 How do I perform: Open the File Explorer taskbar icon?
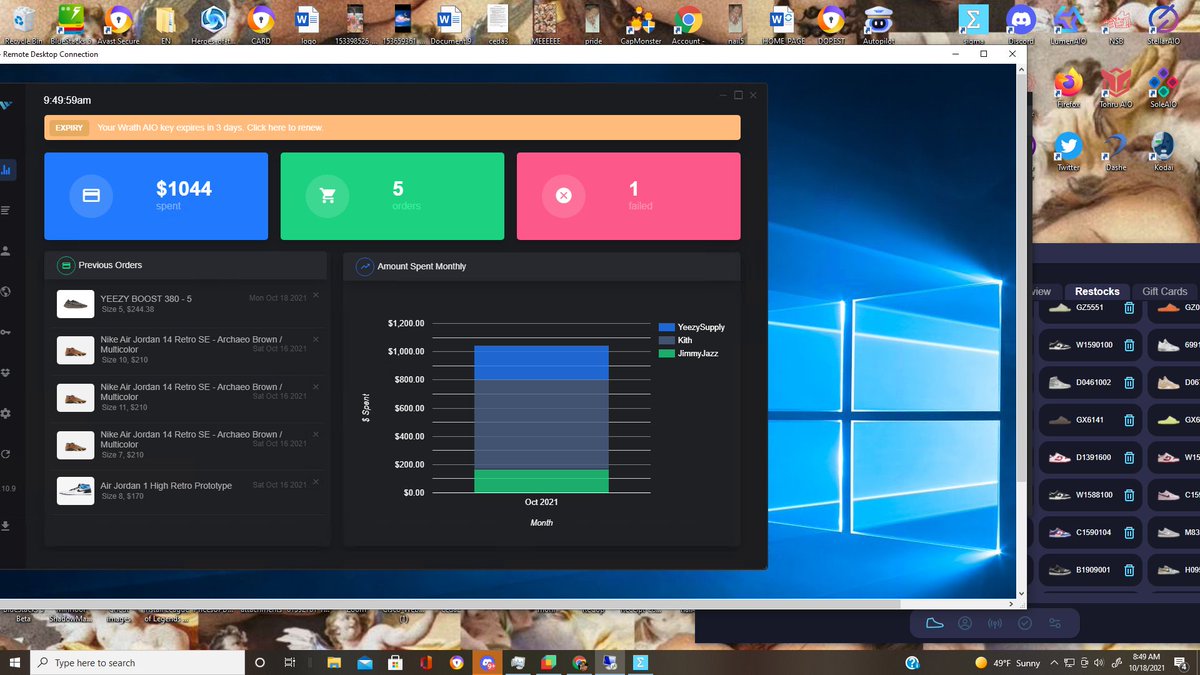tap(336, 663)
